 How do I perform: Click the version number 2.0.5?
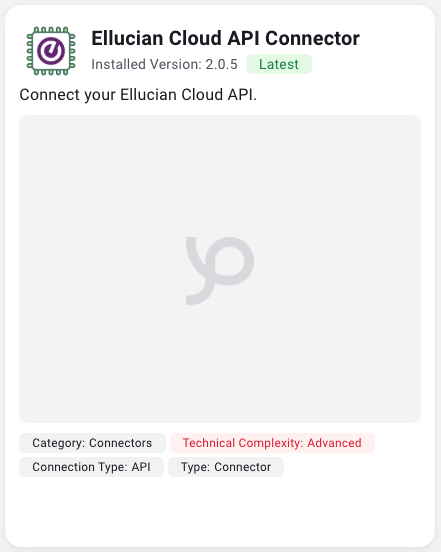pyautogui.click(x=222, y=64)
